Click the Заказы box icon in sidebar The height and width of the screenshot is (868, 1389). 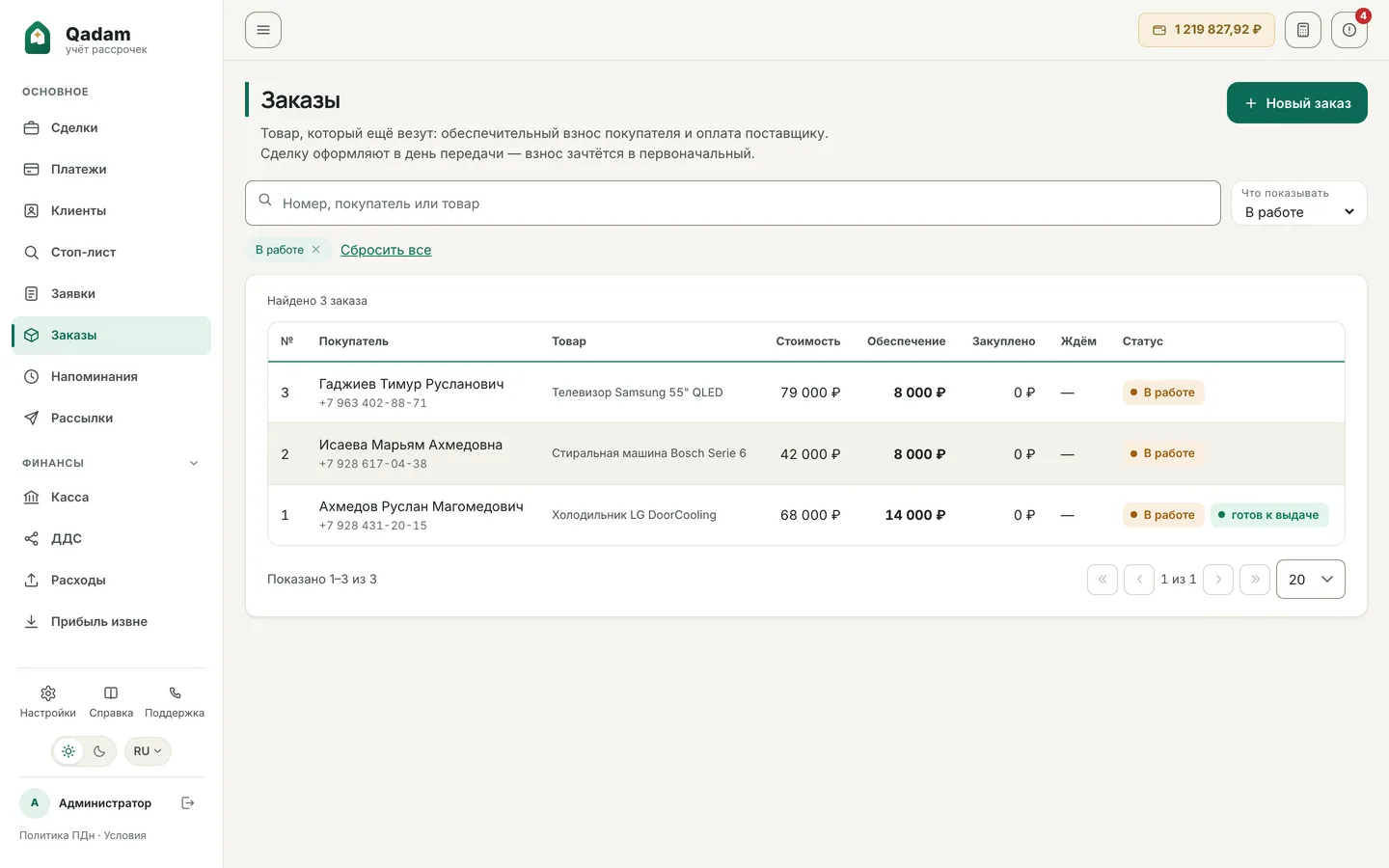31,336
